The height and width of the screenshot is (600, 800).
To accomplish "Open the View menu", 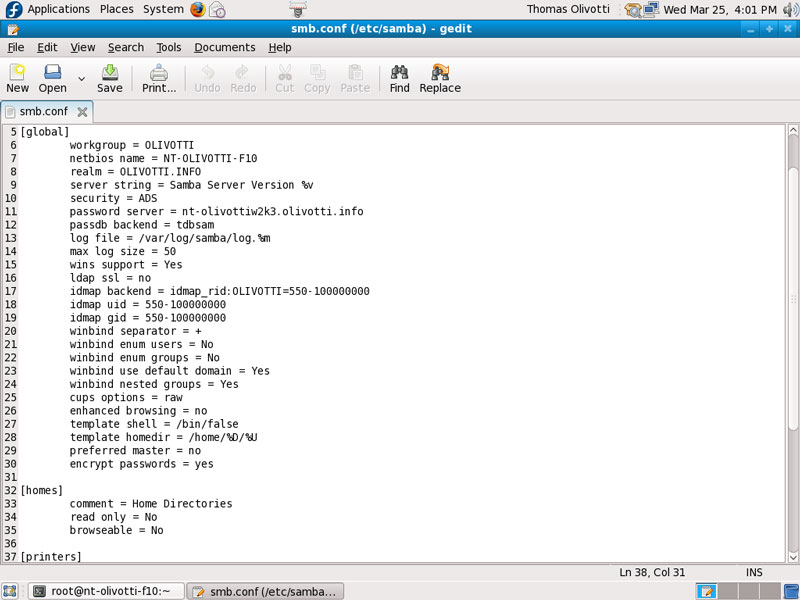I will [x=83, y=47].
